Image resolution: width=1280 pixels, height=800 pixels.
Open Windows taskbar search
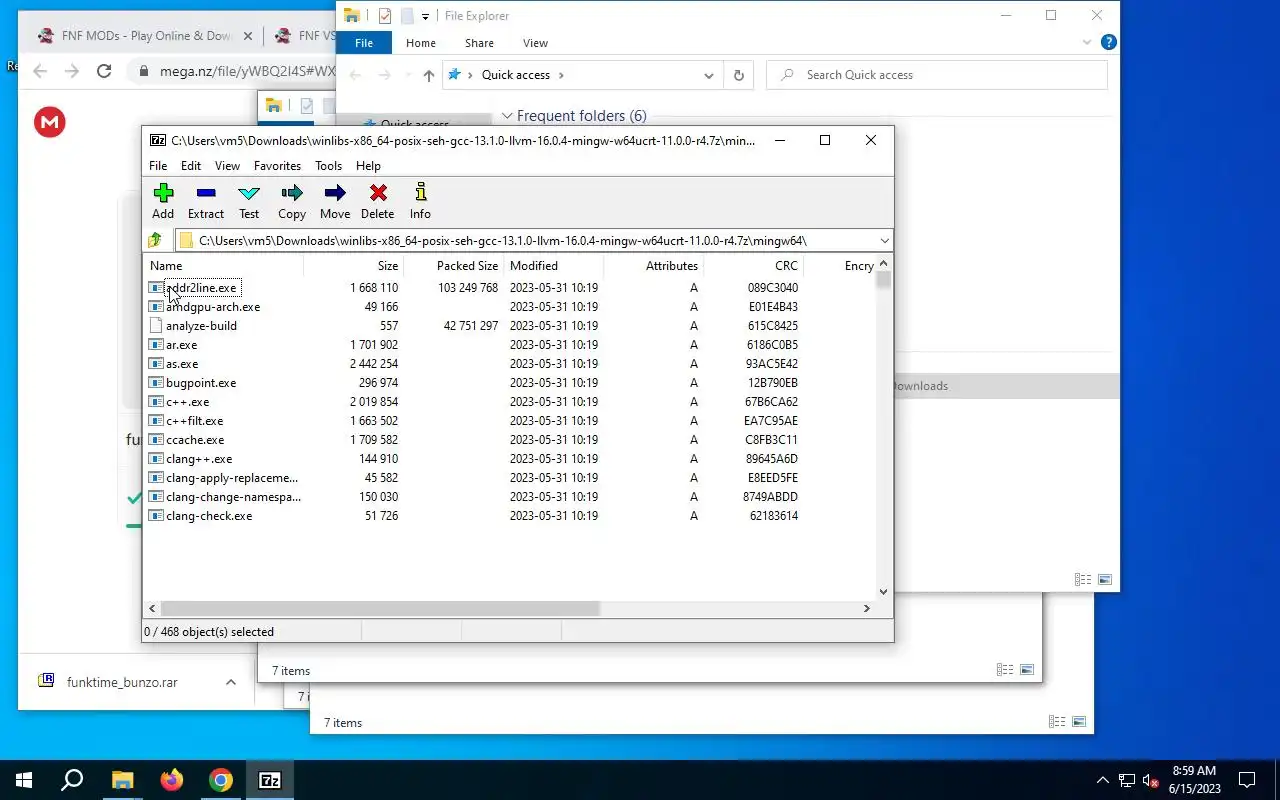(72, 780)
